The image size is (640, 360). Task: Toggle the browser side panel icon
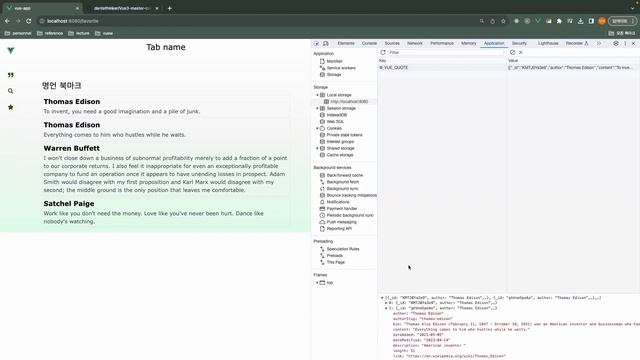click(x=591, y=21)
